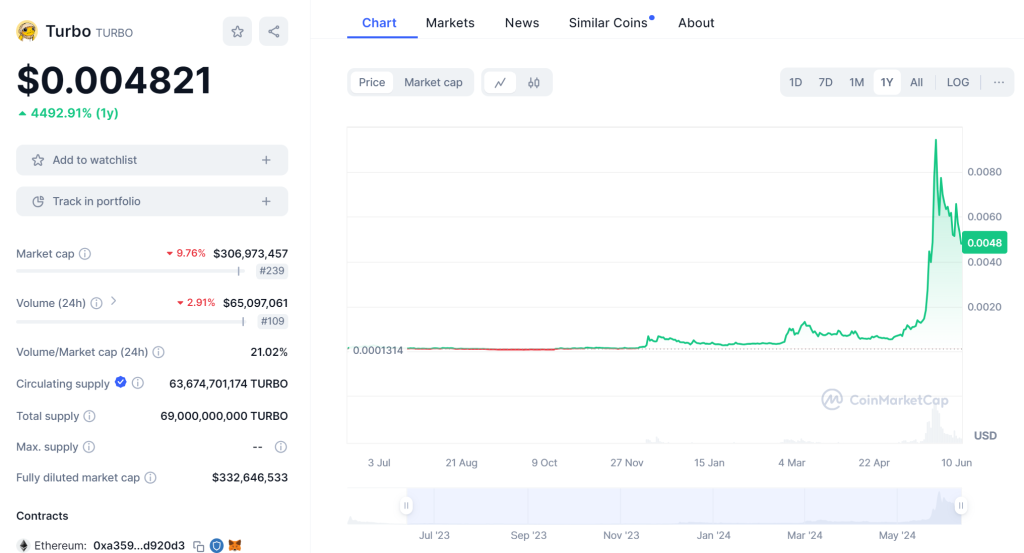Click right handle of chart range slider
Image resolution: width=1024 pixels, height=553 pixels.
[x=961, y=505]
